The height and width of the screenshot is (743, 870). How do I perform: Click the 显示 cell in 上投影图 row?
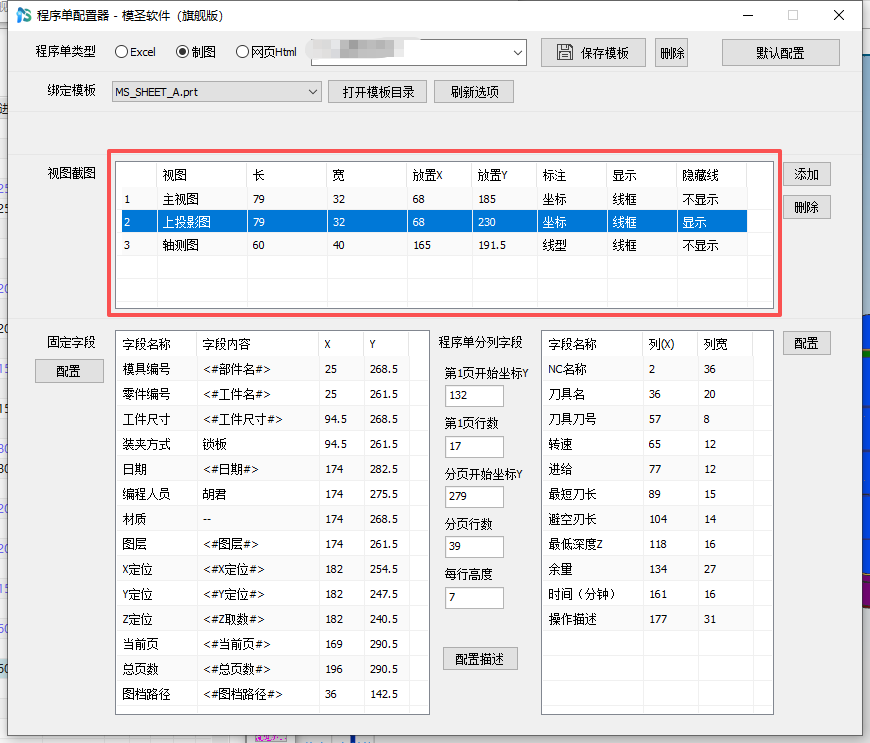(x=711, y=222)
